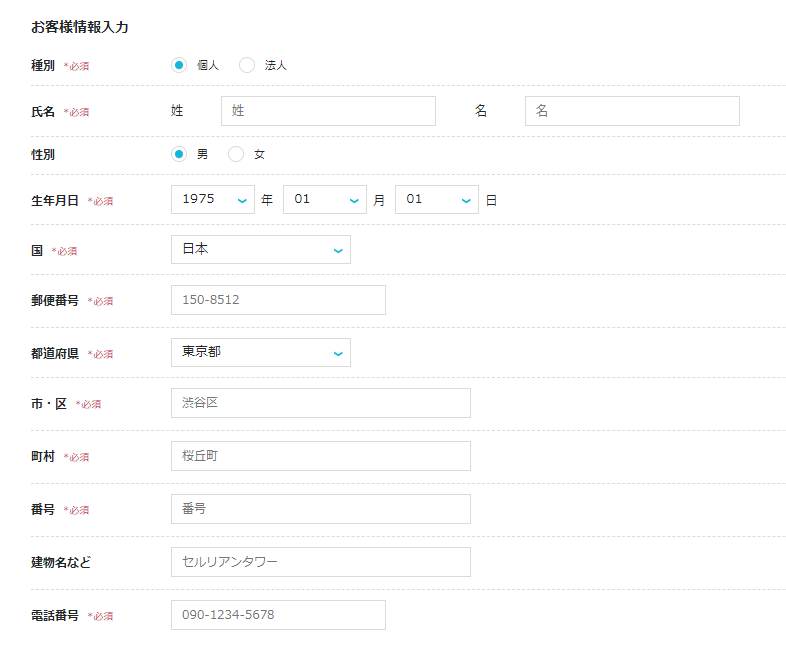
Task: Click the chevron arrow in 日本 selector
Action: tap(338, 251)
